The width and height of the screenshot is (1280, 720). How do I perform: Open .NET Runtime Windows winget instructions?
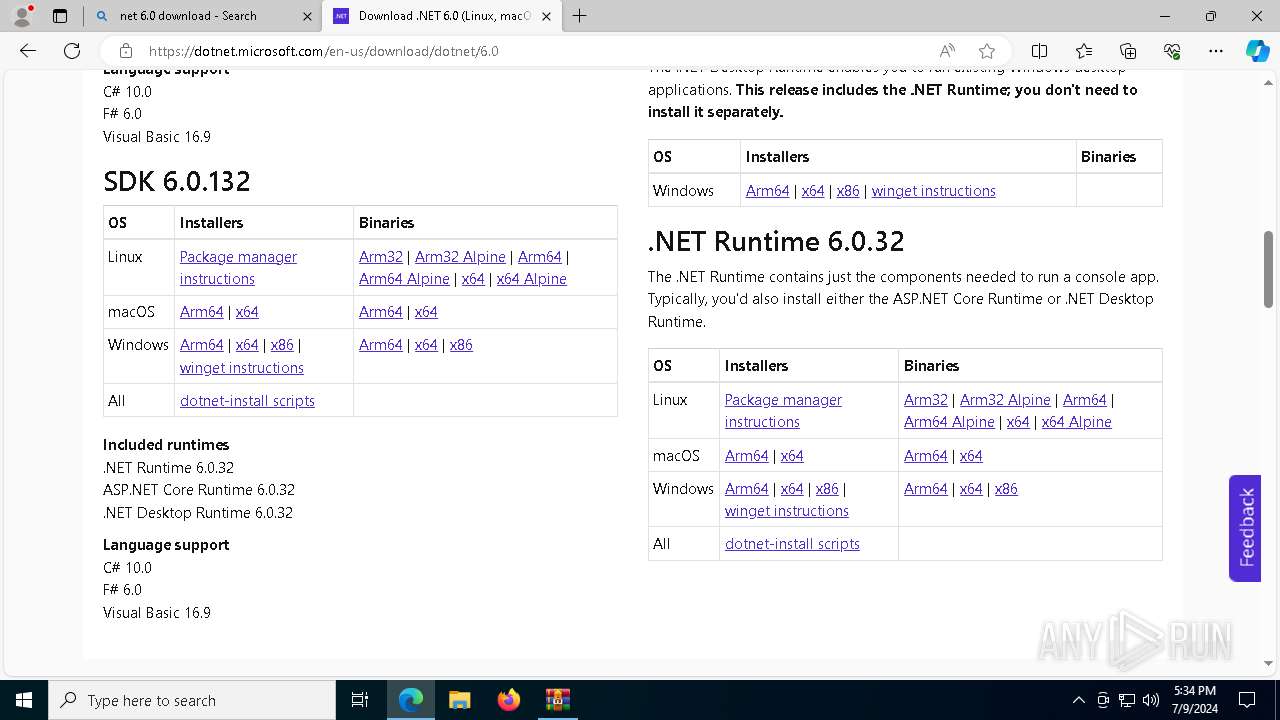[787, 511]
